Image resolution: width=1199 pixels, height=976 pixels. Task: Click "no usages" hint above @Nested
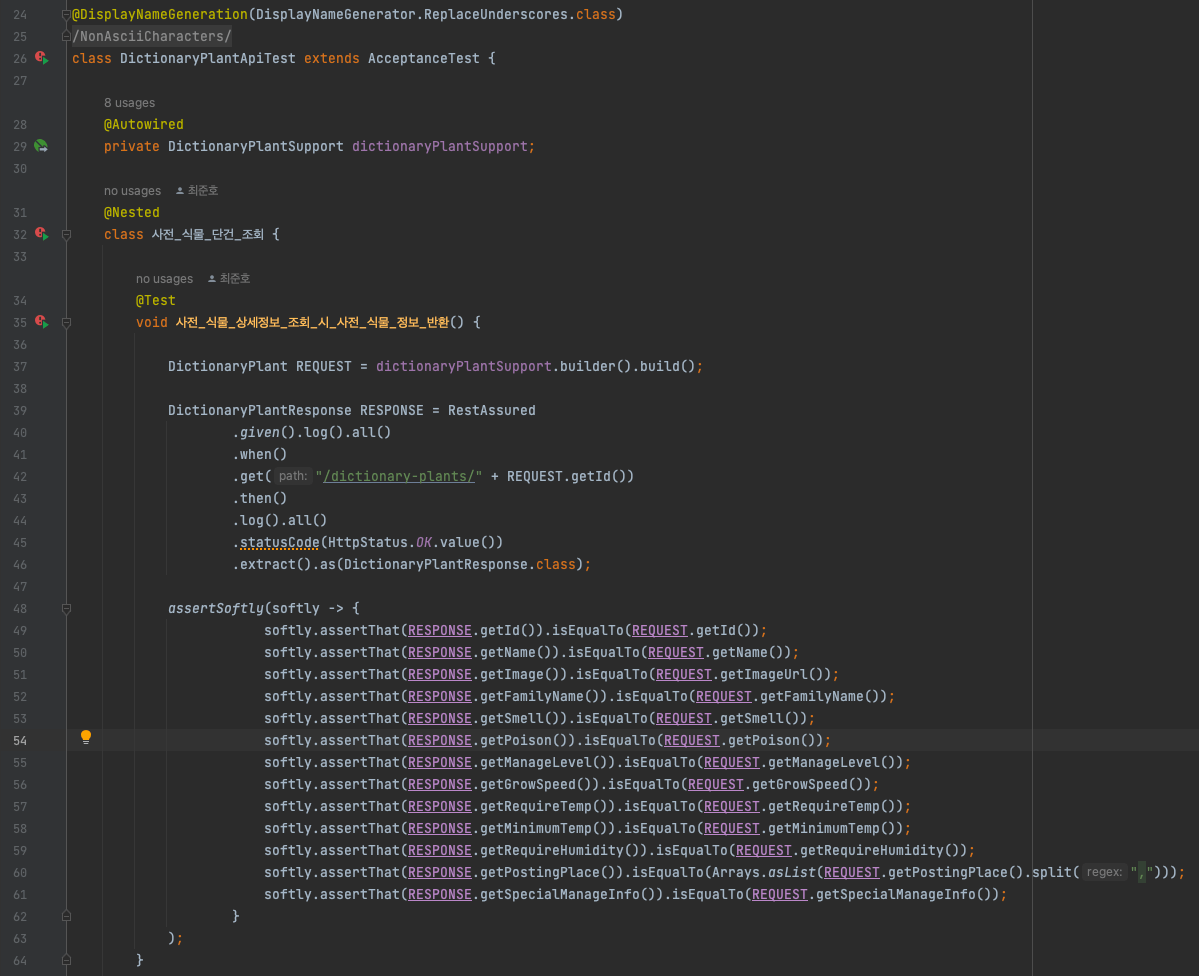pyautogui.click(x=132, y=190)
